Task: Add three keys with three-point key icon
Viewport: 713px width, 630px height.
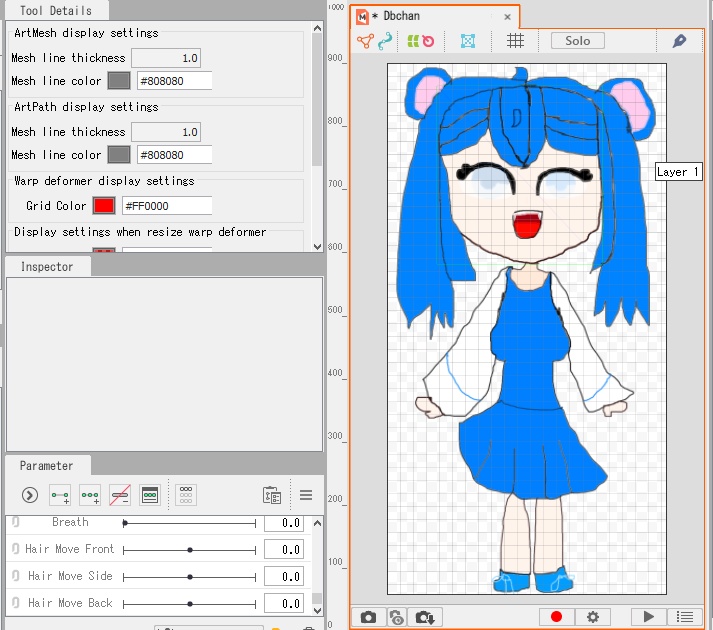Action: (x=90, y=495)
